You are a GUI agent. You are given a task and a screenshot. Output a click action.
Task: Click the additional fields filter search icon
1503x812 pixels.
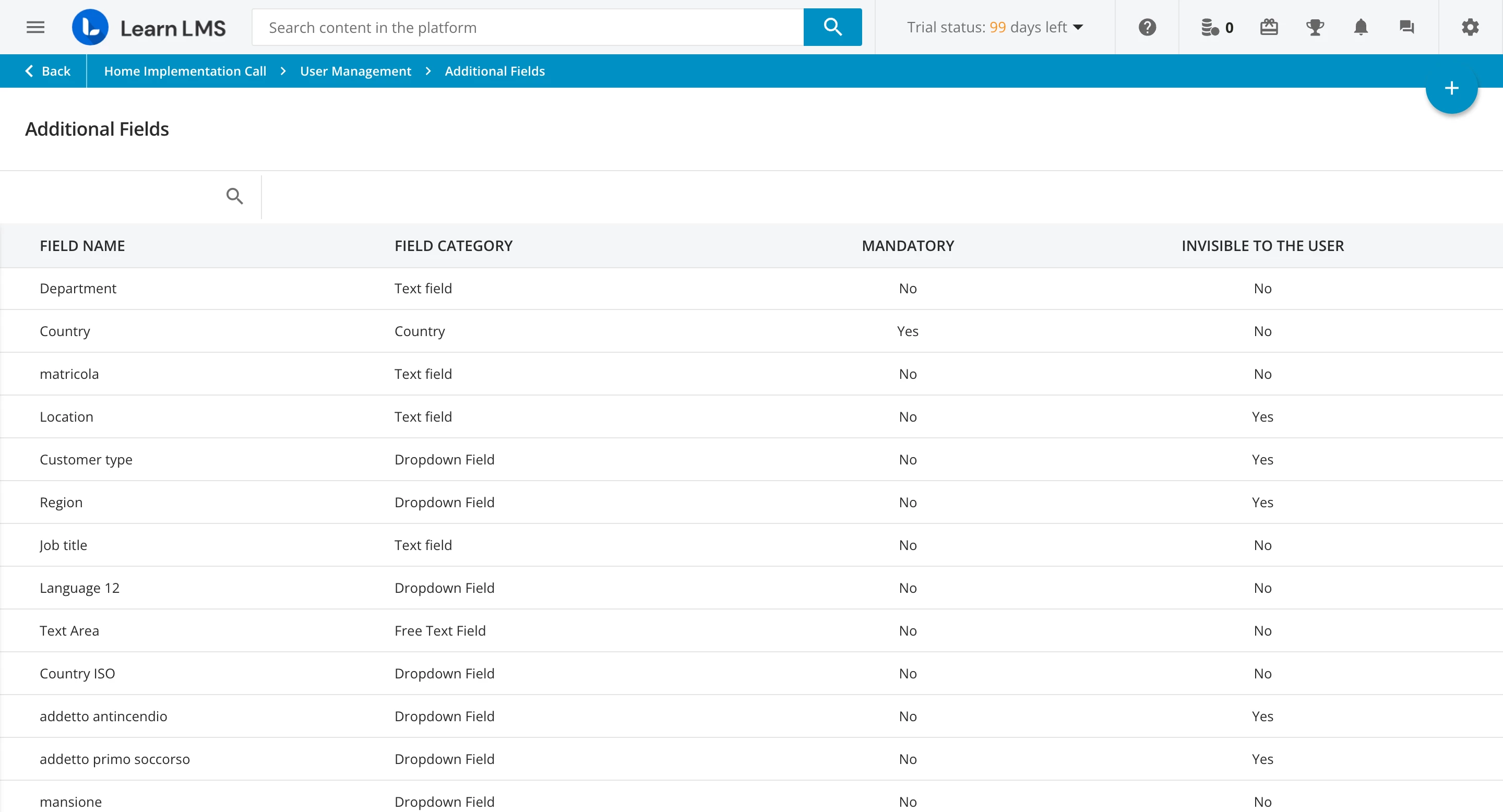click(x=234, y=196)
